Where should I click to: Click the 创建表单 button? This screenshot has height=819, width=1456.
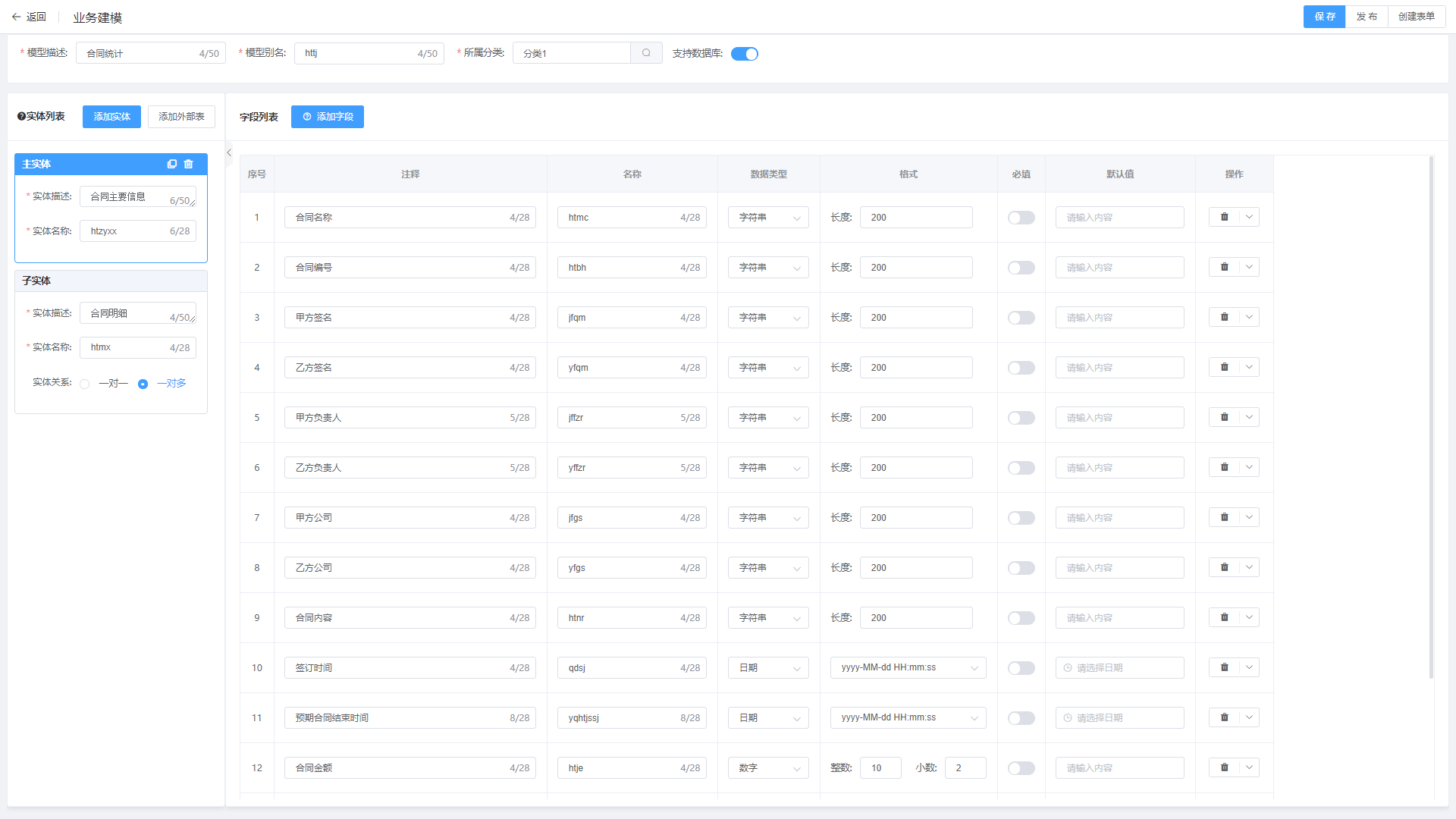[x=1416, y=17]
